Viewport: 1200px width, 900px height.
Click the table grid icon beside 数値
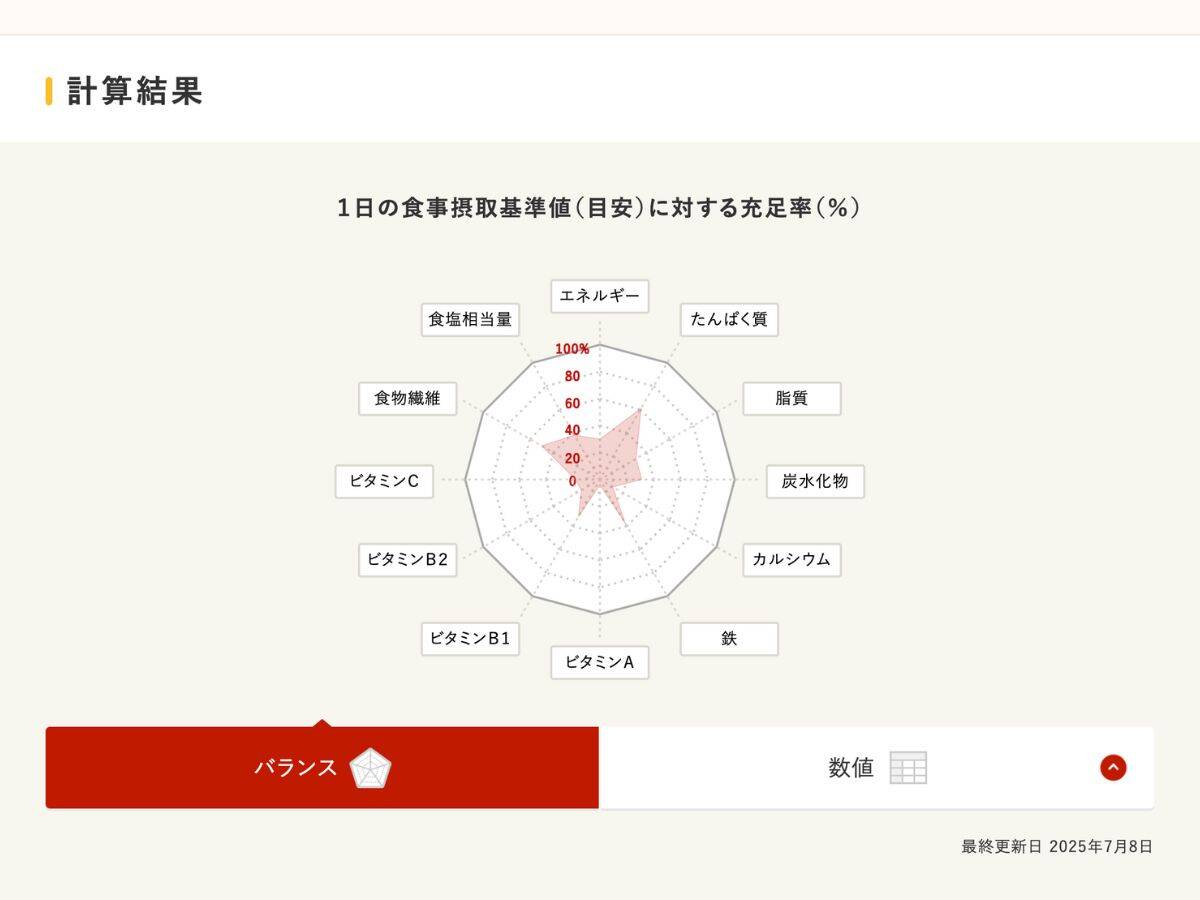[908, 768]
